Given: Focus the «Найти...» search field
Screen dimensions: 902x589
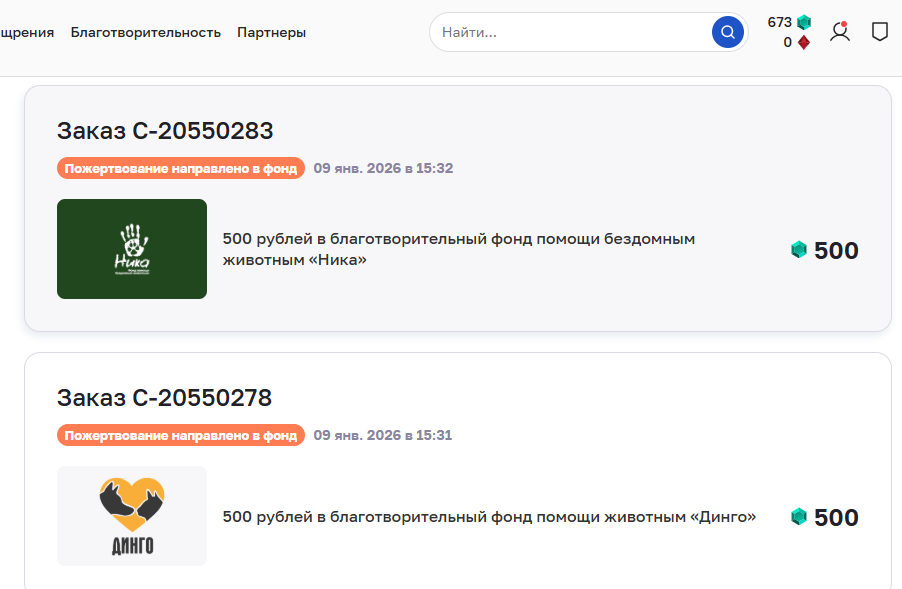Looking at the screenshot, I should 570,32.
